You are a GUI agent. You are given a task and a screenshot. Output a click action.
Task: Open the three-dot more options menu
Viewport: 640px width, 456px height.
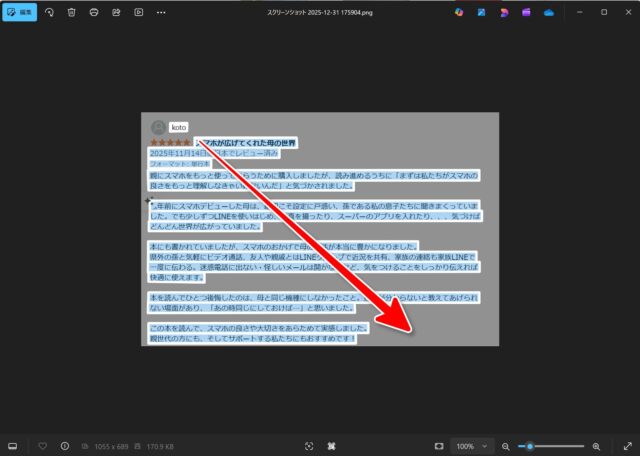163,12
